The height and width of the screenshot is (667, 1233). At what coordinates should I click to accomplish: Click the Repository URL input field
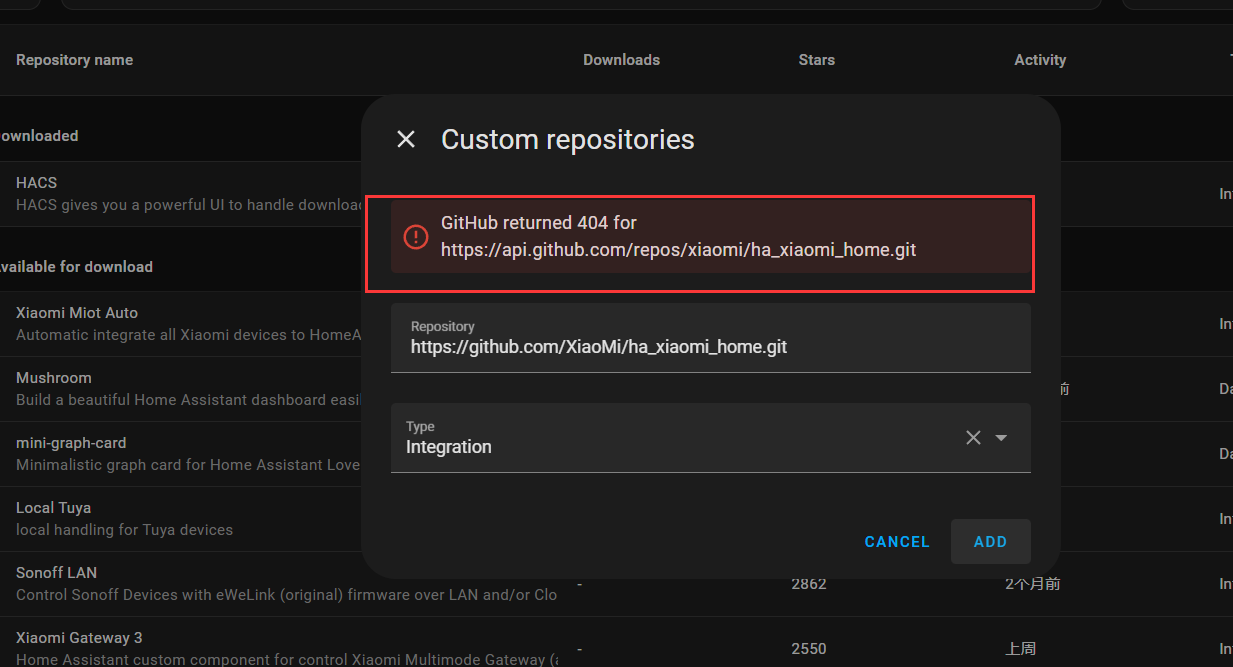tap(710, 347)
